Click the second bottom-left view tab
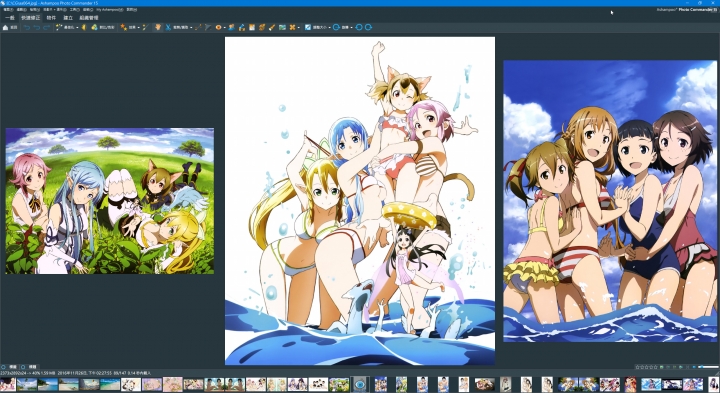Viewport: 720px width, 393px height. (30, 367)
